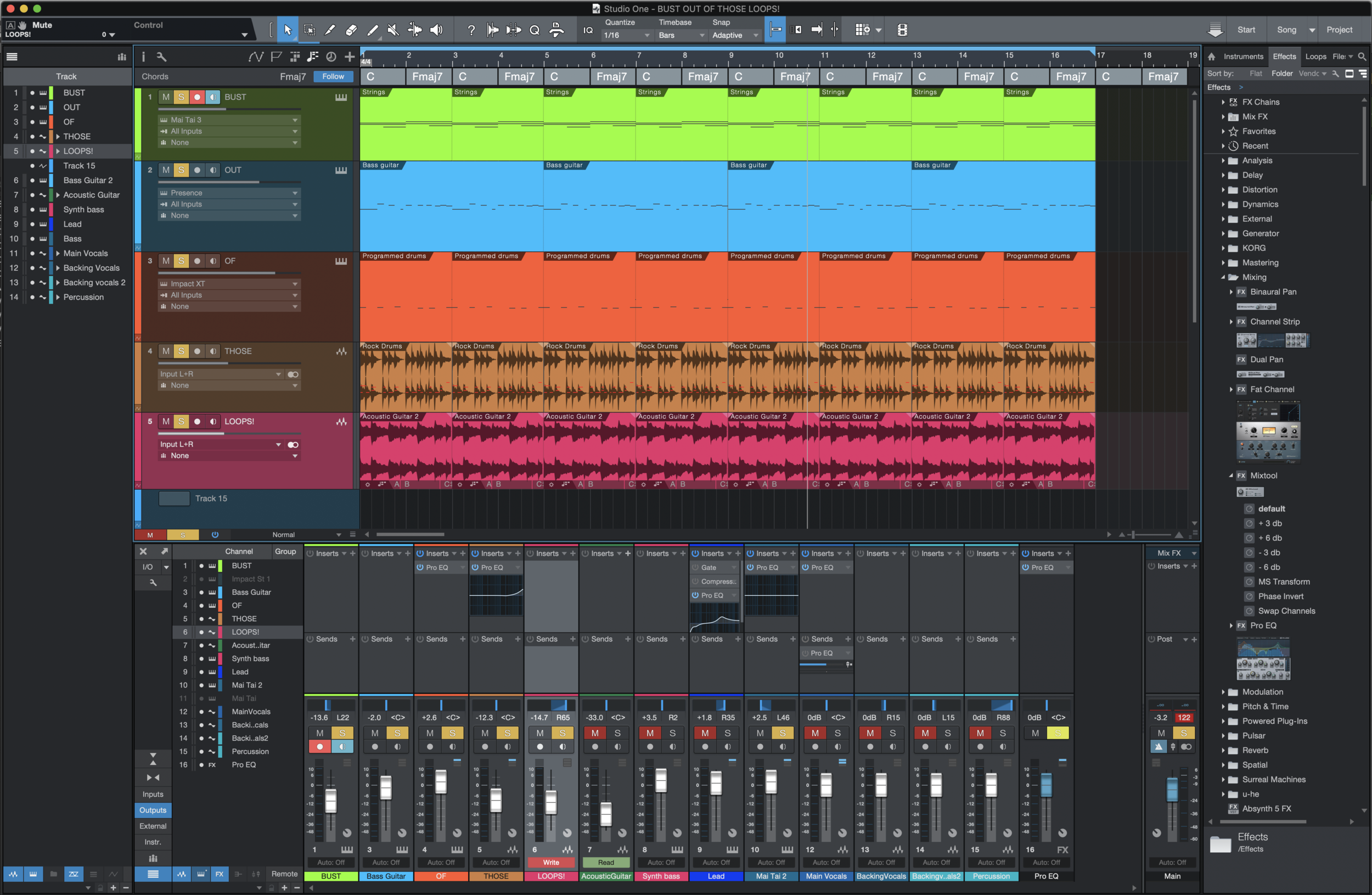Click the Outputs button in mixer

click(x=153, y=810)
